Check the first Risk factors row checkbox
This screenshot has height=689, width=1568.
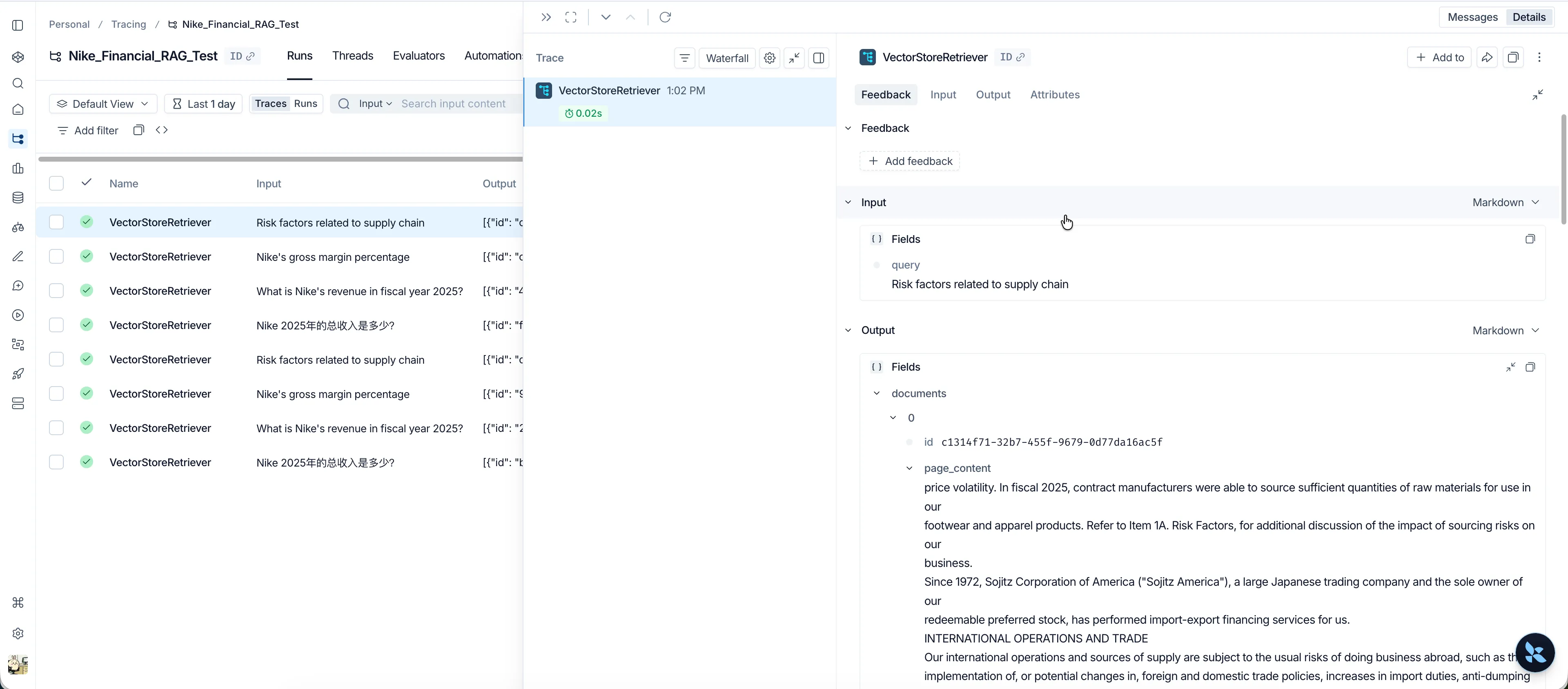point(56,222)
